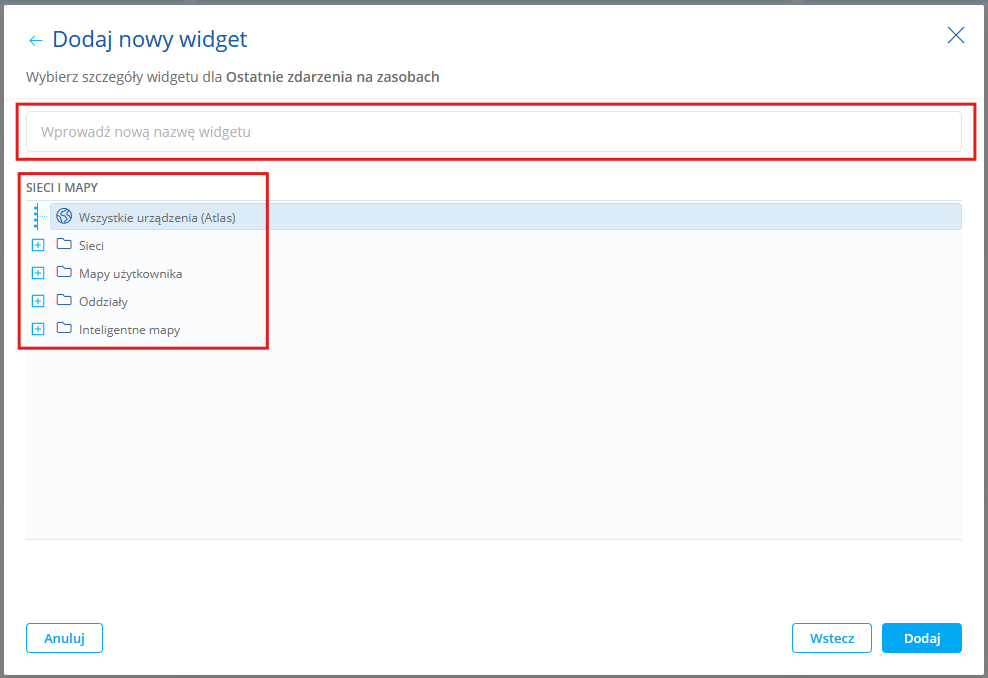The height and width of the screenshot is (678, 988).
Task: Confirm with the Dodaj button
Action: pyautogui.click(x=921, y=638)
